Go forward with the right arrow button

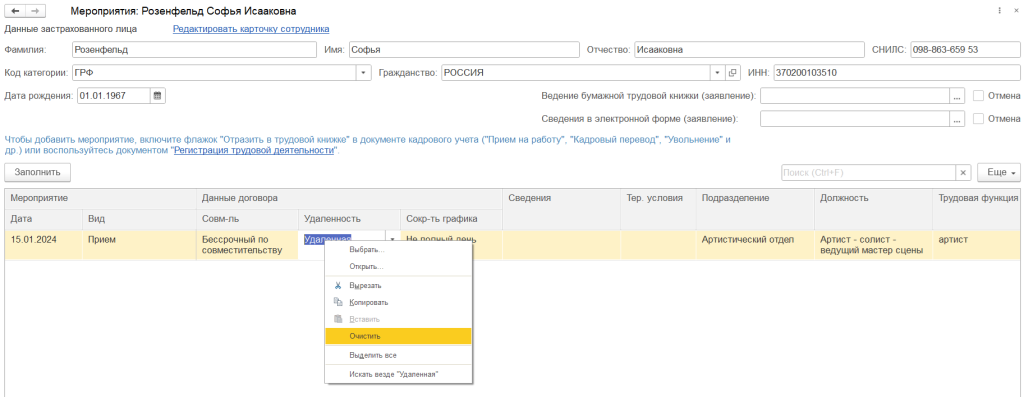tap(36, 11)
